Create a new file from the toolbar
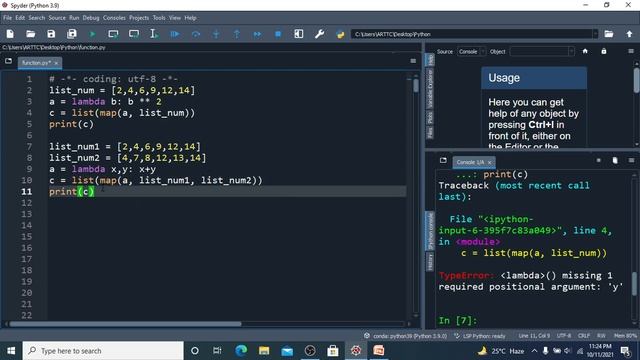The image size is (640, 360). tap(10, 34)
